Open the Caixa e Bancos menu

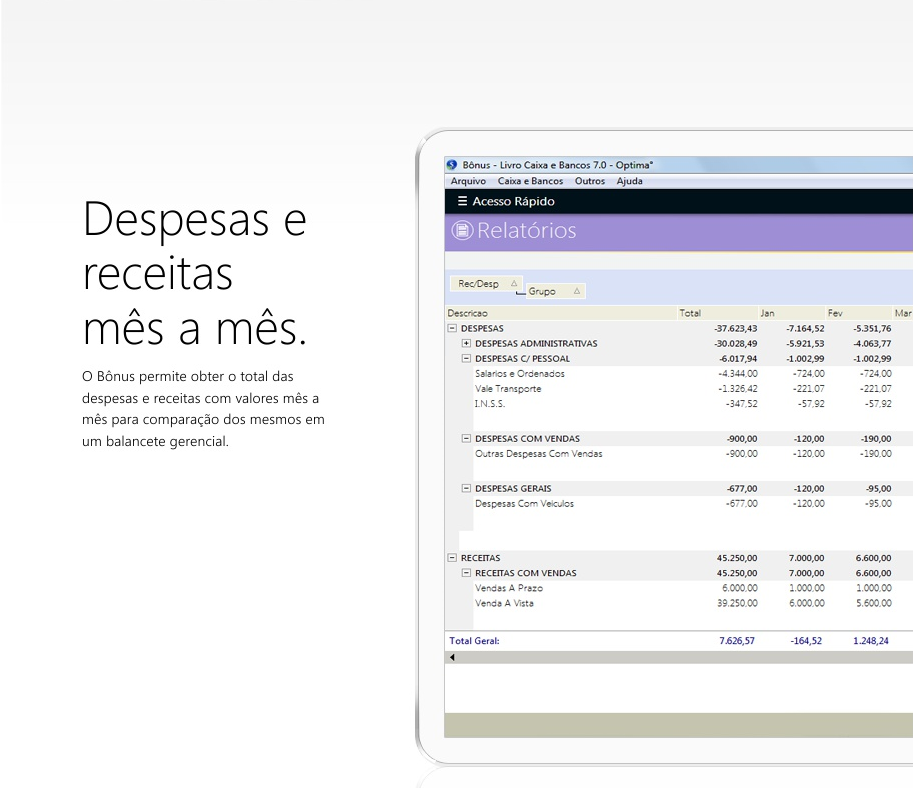tap(530, 181)
